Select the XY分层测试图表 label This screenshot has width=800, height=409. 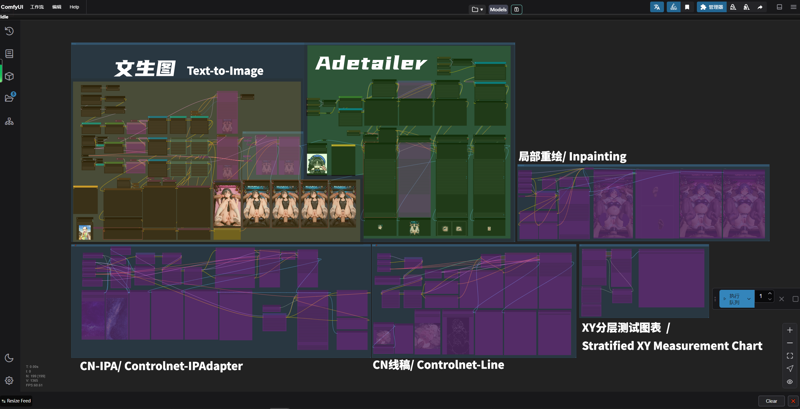pyautogui.click(x=622, y=327)
